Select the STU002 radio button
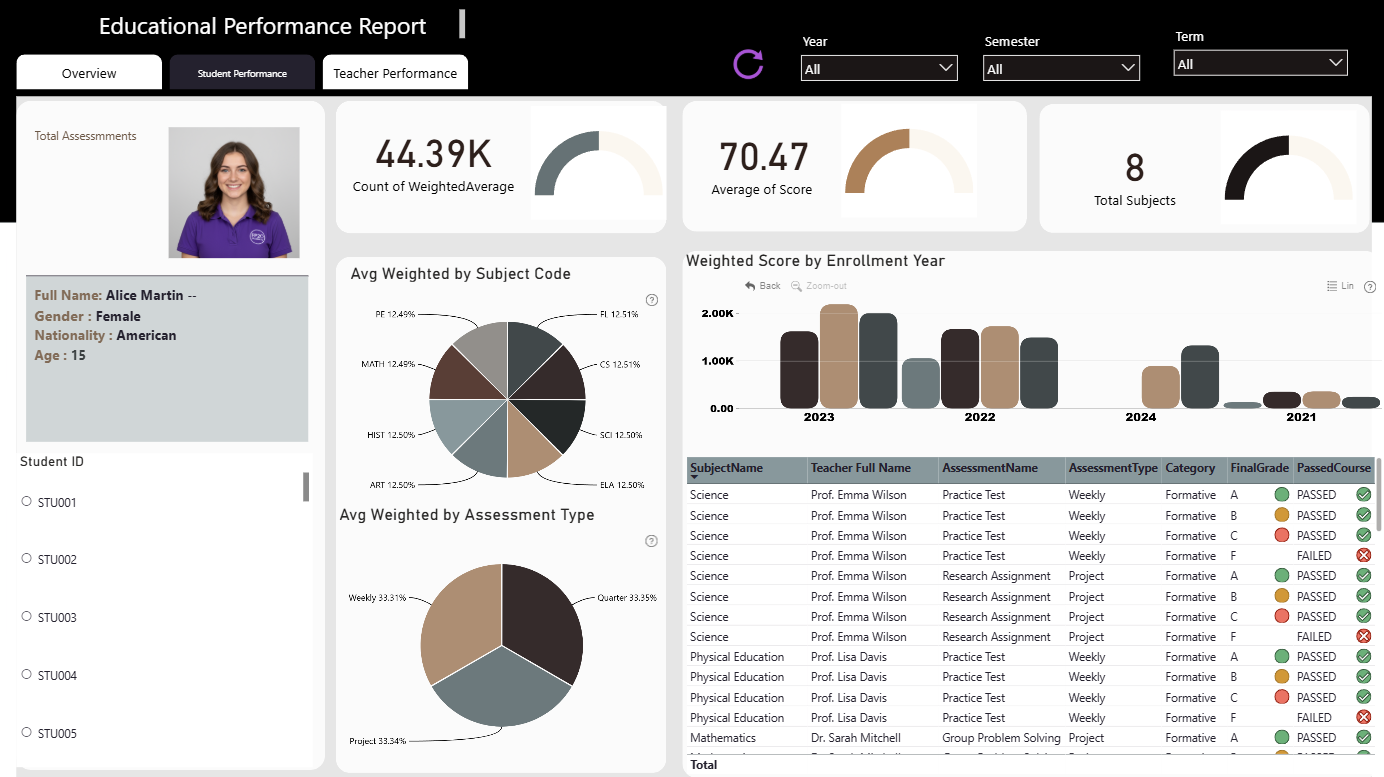 27,559
